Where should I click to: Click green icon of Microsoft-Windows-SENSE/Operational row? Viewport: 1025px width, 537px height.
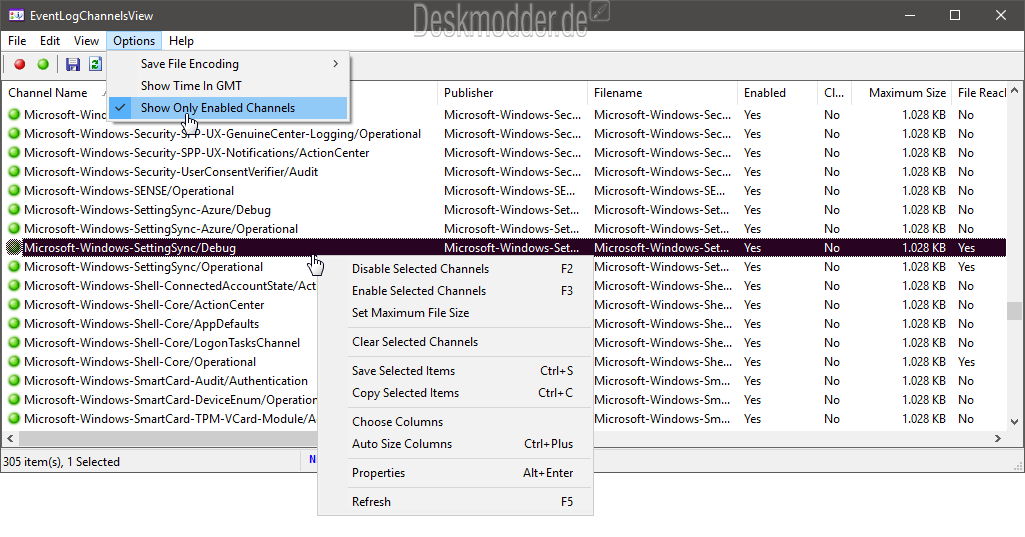point(14,191)
